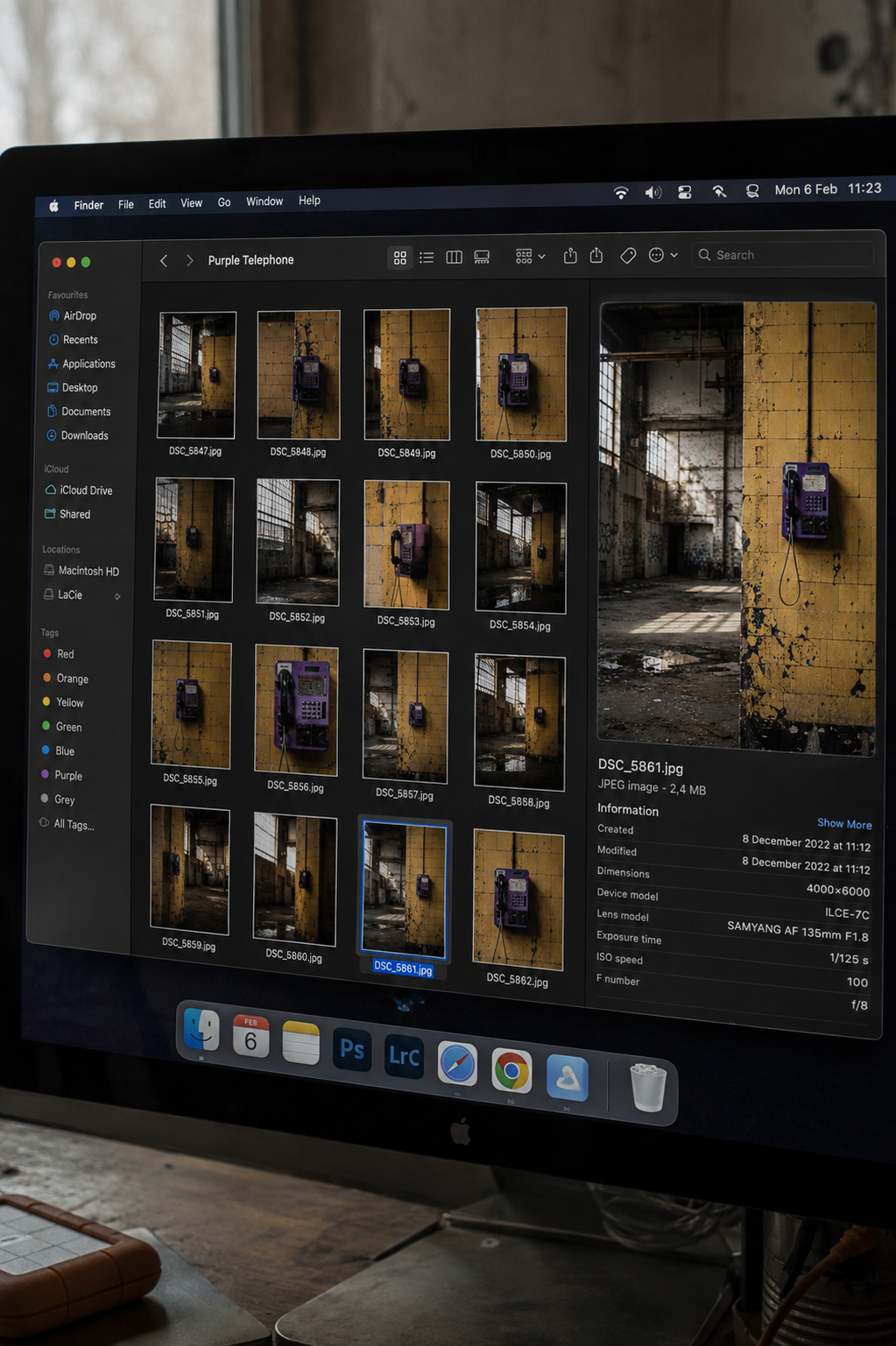Open the Calendar app from the Dock

click(250, 1036)
